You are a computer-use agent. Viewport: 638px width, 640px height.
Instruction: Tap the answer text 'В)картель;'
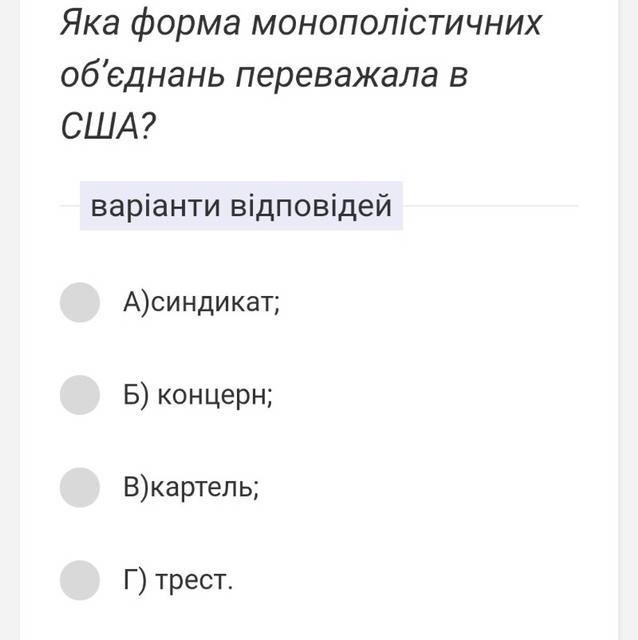pyautogui.click(x=191, y=487)
